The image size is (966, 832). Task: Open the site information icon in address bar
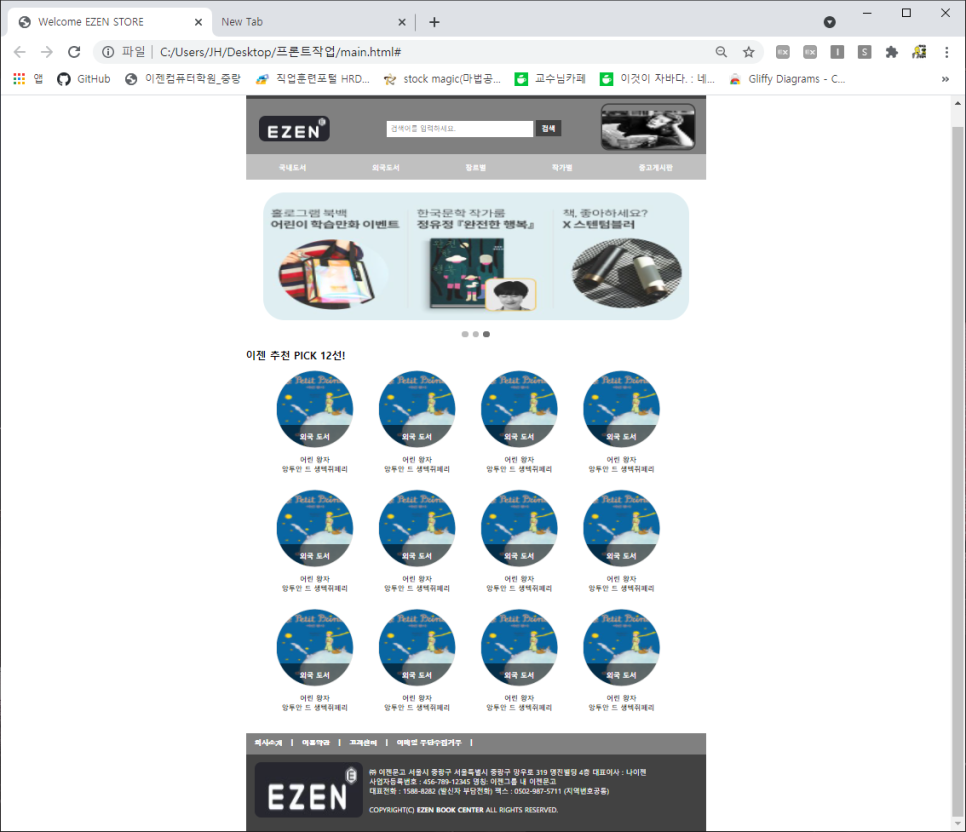point(108,52)
